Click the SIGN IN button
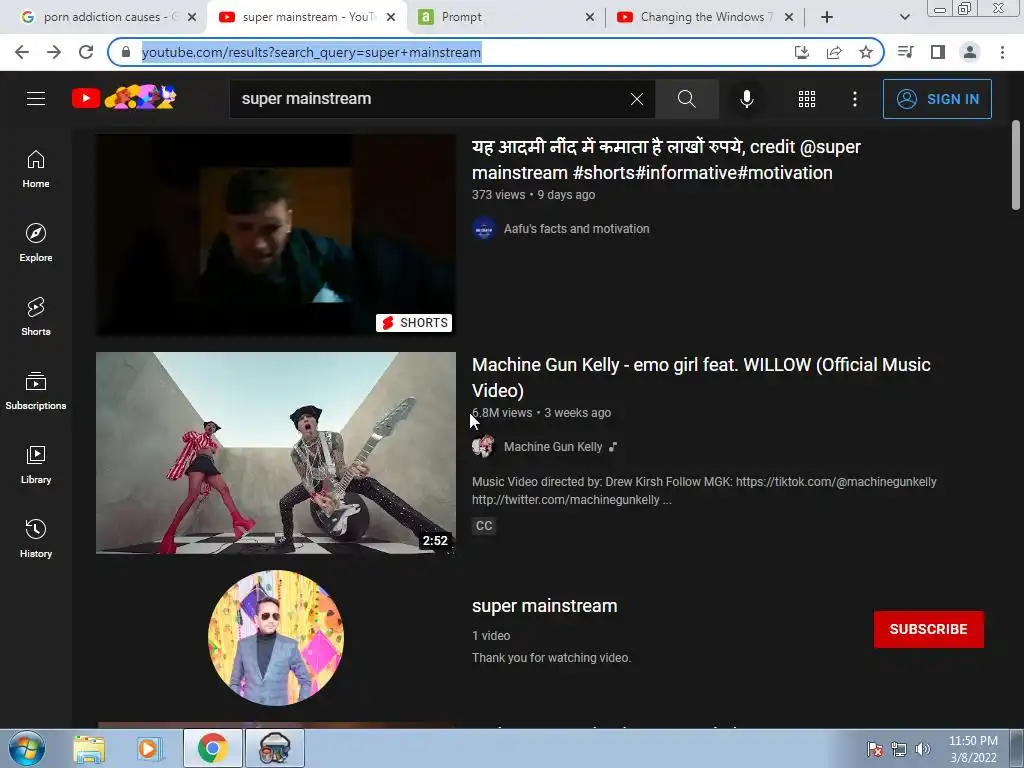The image size is (1024, 768). [x=937, y=99]
